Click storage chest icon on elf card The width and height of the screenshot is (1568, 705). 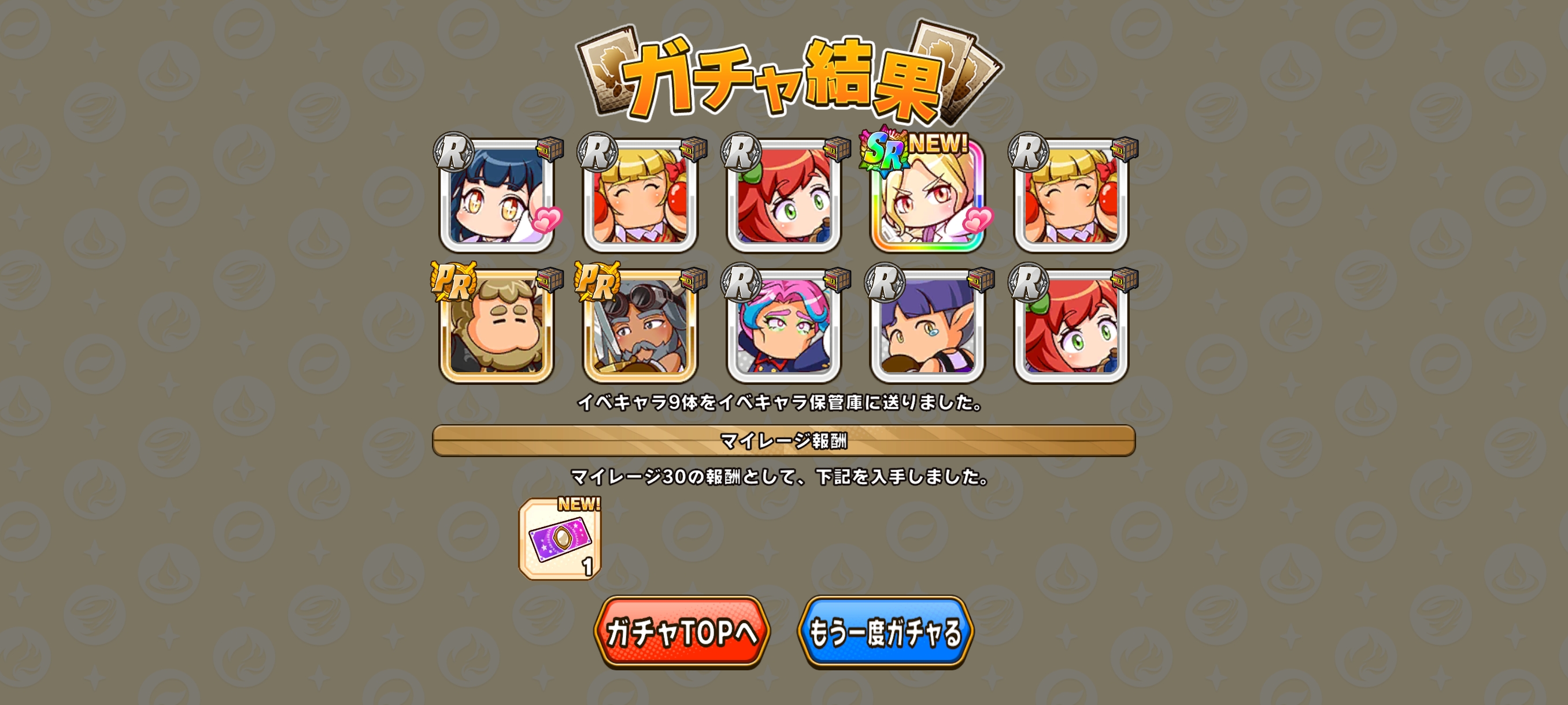pos(981,280)
